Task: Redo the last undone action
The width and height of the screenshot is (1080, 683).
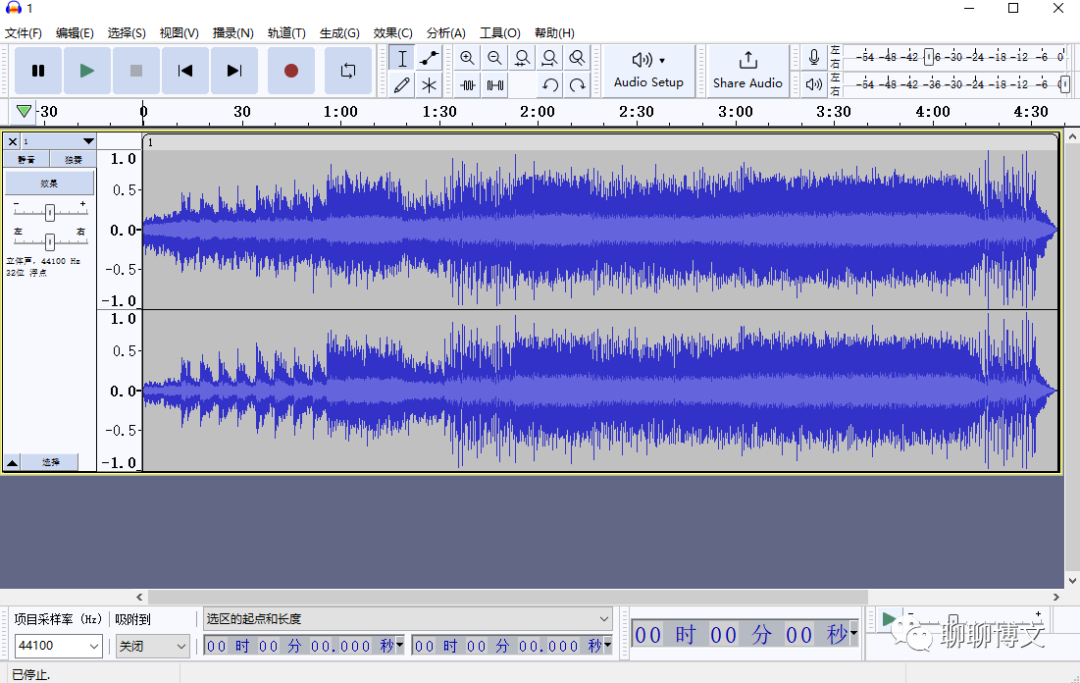Action: point(577,85)
